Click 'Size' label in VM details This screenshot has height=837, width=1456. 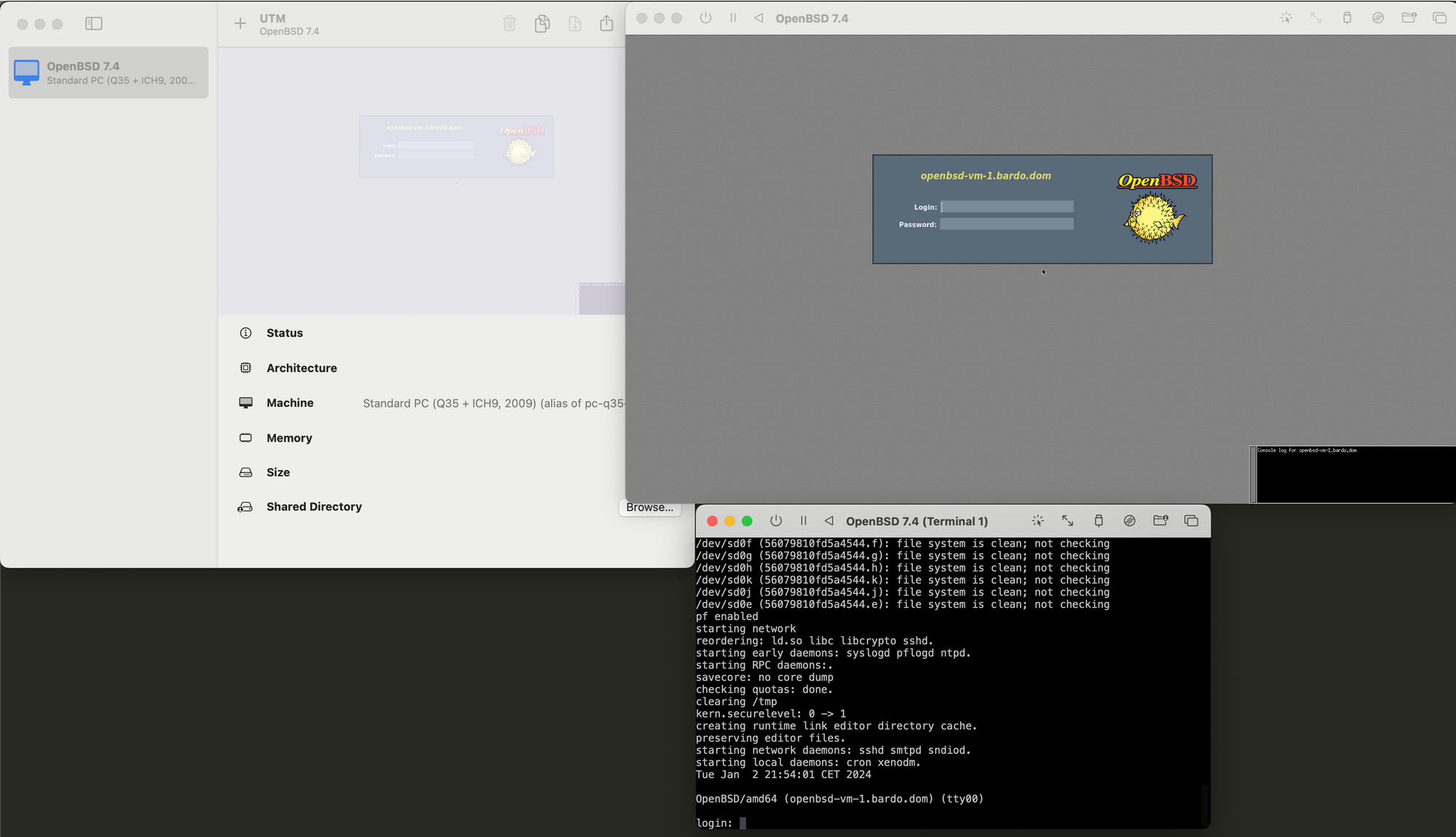coord(278,472)
